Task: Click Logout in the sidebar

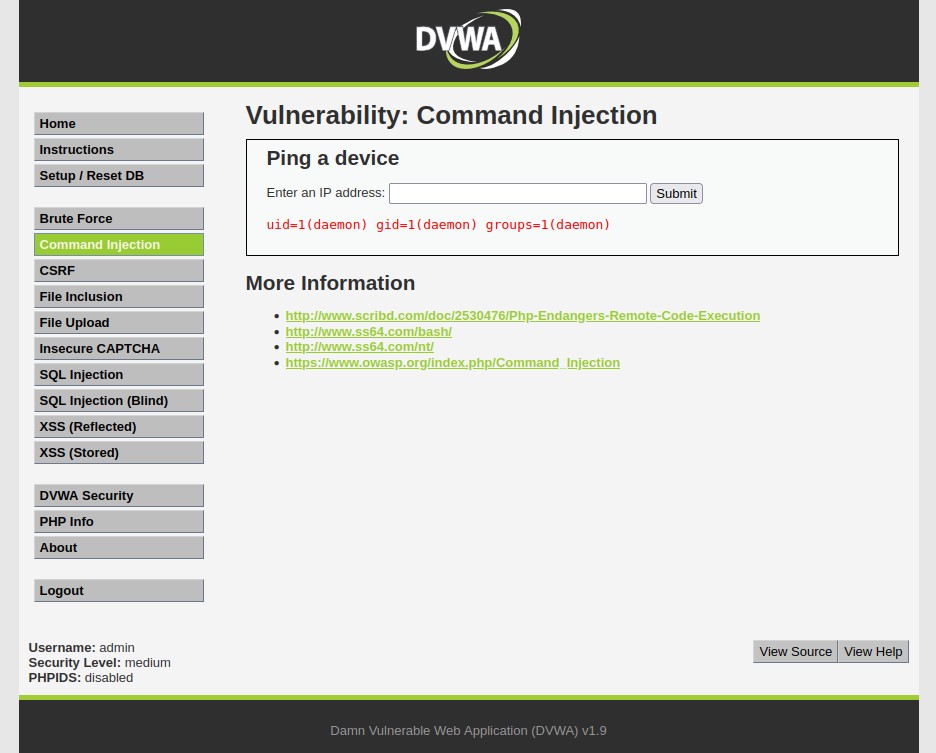Action: 119,591
